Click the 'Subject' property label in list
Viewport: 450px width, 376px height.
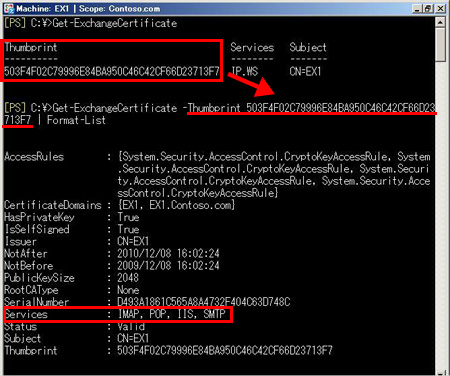coord(23,338)
